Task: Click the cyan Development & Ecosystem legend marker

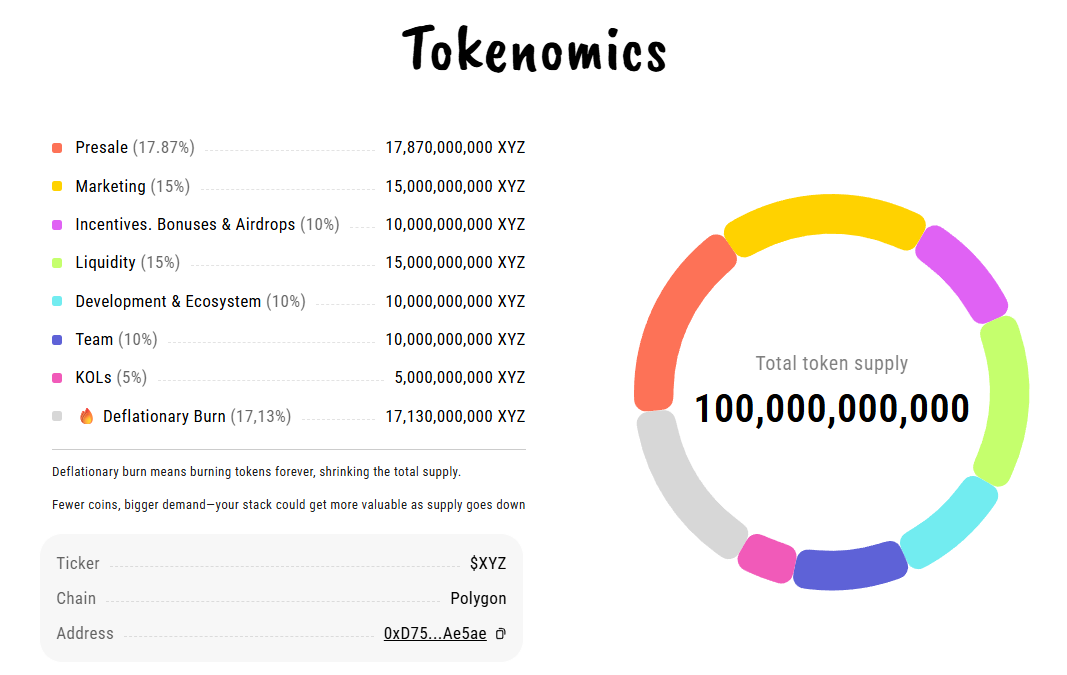Action: point(56,301)
